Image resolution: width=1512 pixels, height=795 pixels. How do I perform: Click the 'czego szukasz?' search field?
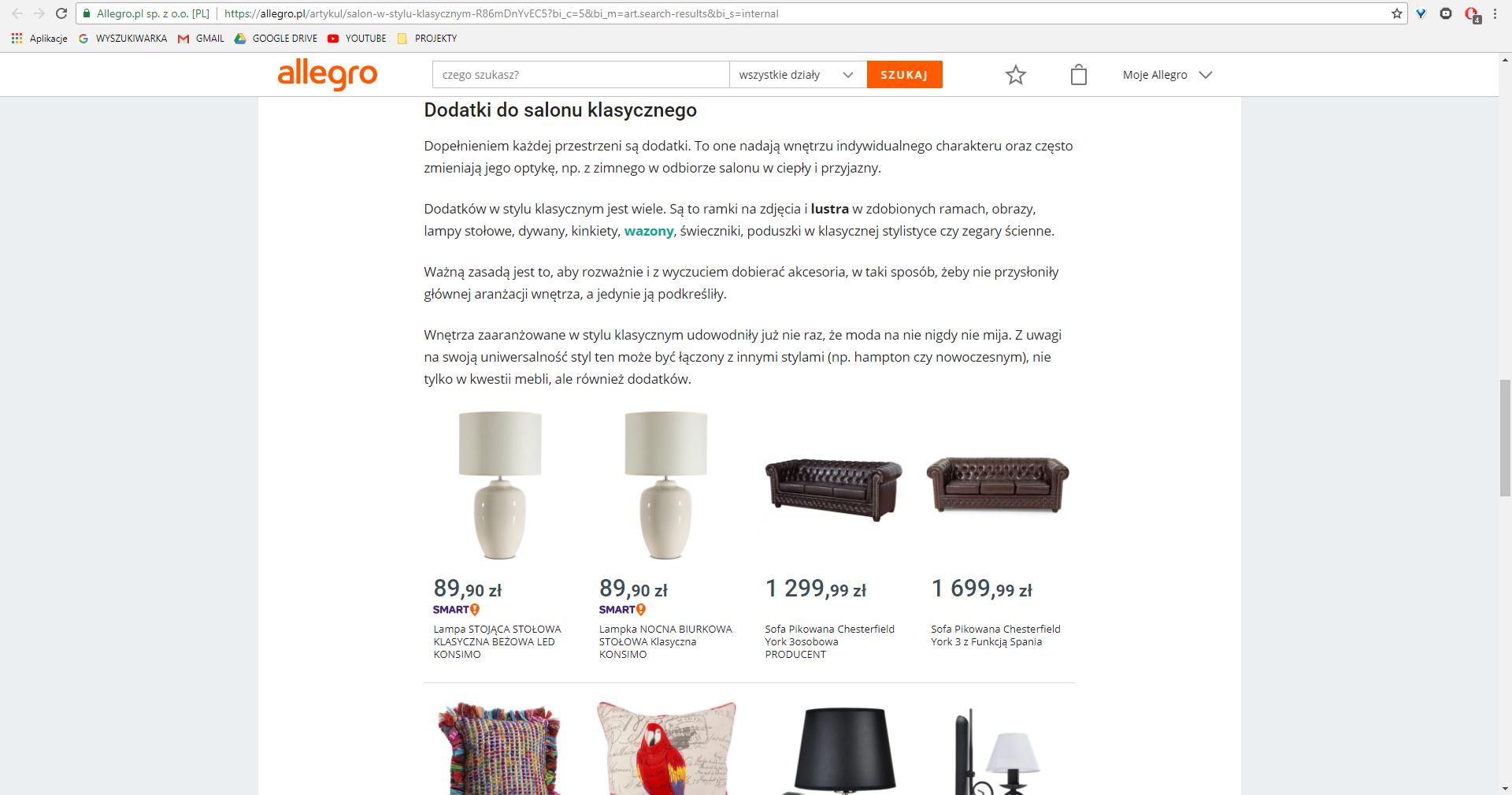(x=580, y=75)
